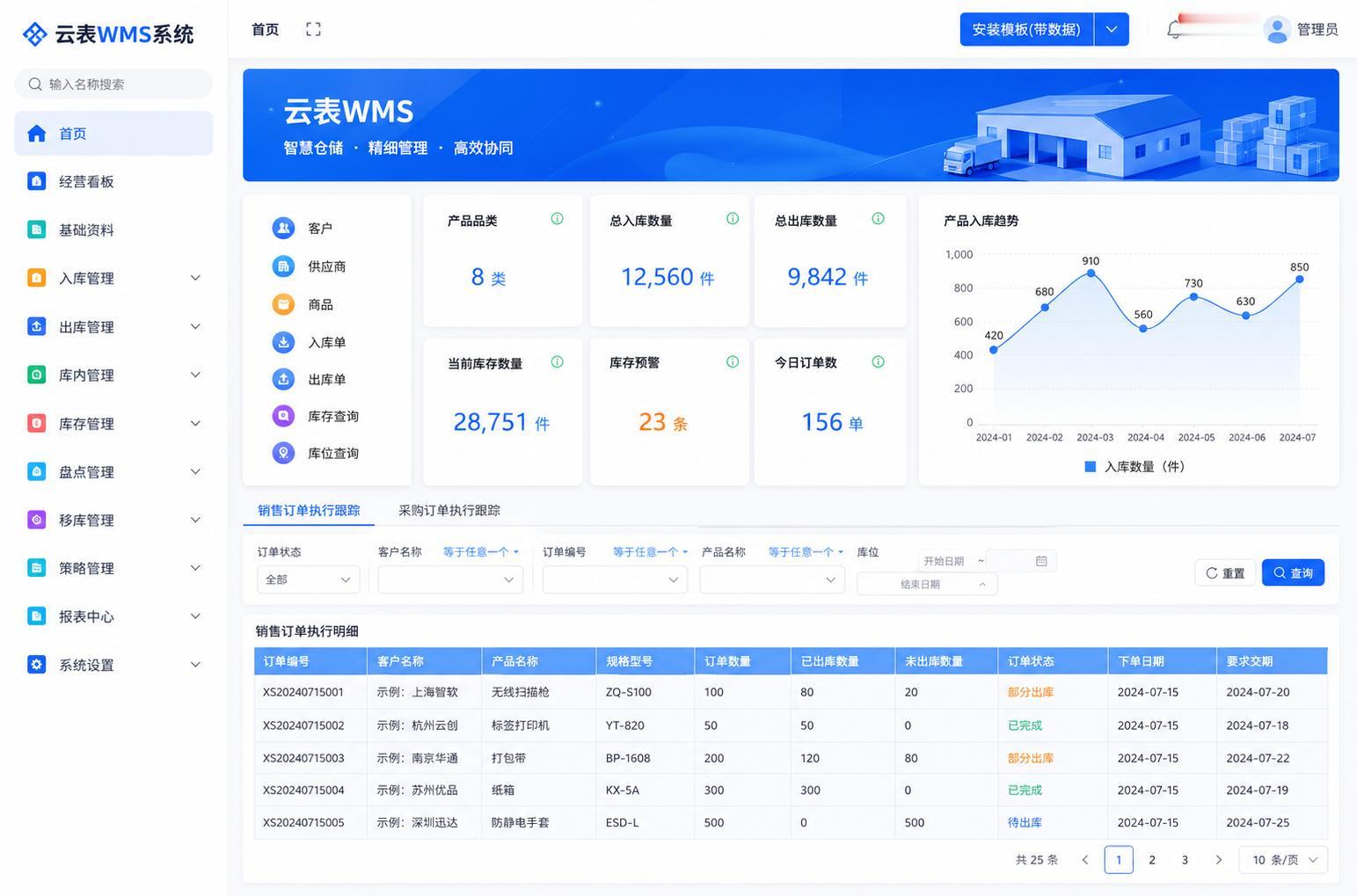Image resolution: width=1357 pixels, height=896 pixels.
Task: Open the notification bell
Action: tap(1174, 30)
